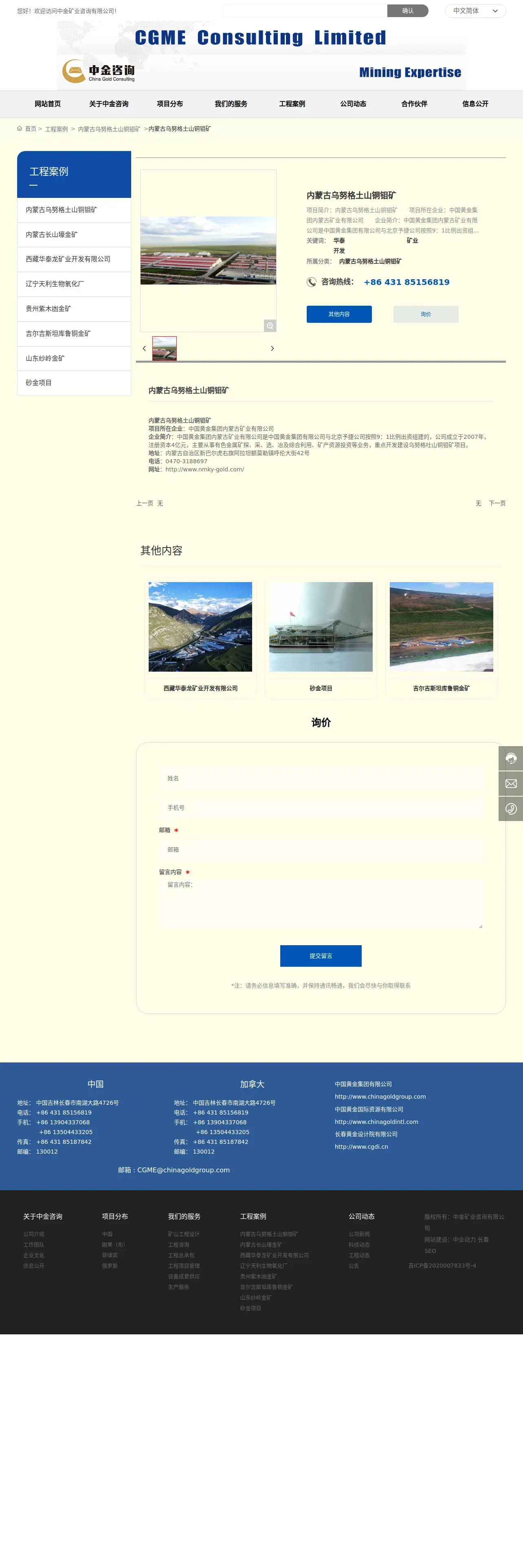The image size is (523, 1568).
Task: Click 上一页 pagination link
Action: [x=144, y=504]
